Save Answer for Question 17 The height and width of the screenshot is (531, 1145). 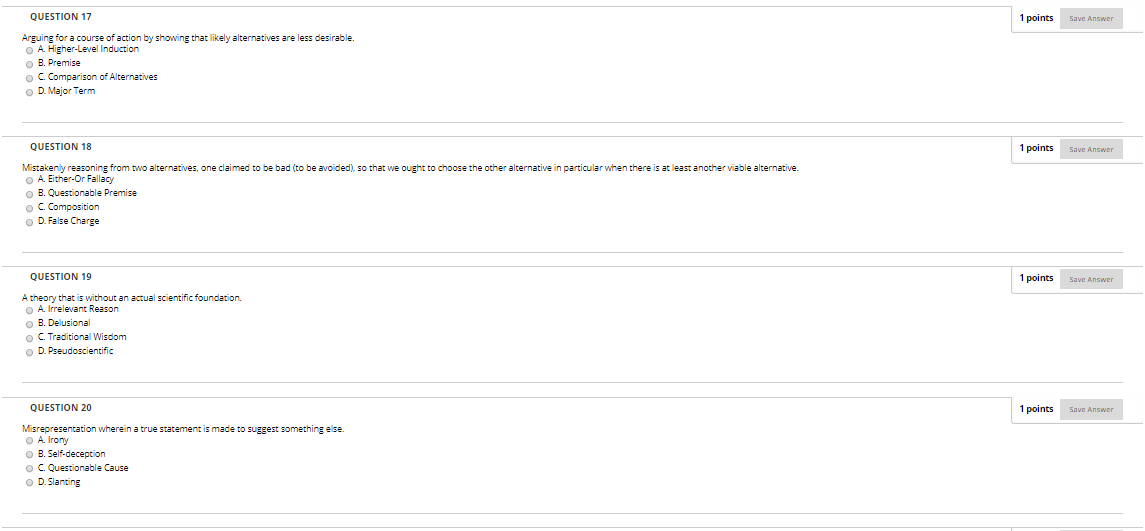(x=1091, y=18)
